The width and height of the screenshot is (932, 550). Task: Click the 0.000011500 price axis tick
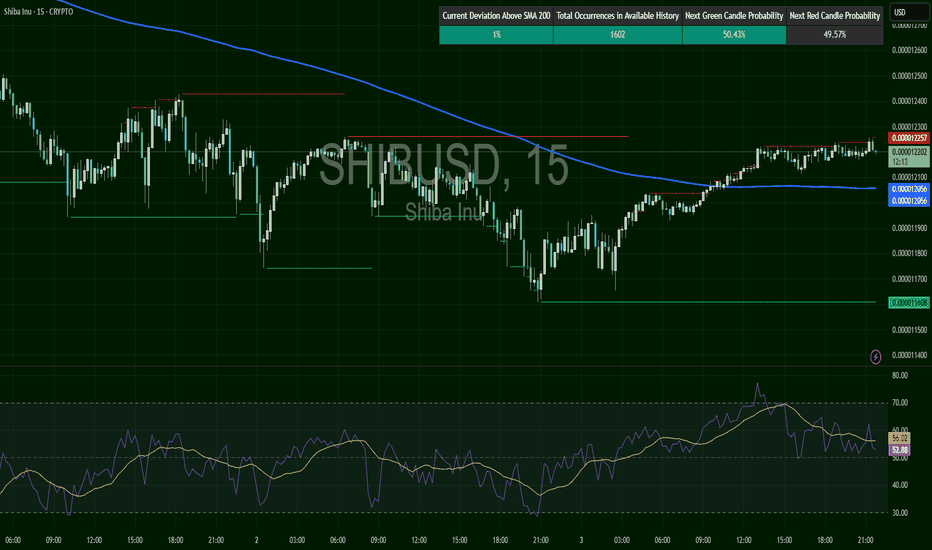point(909,330)
